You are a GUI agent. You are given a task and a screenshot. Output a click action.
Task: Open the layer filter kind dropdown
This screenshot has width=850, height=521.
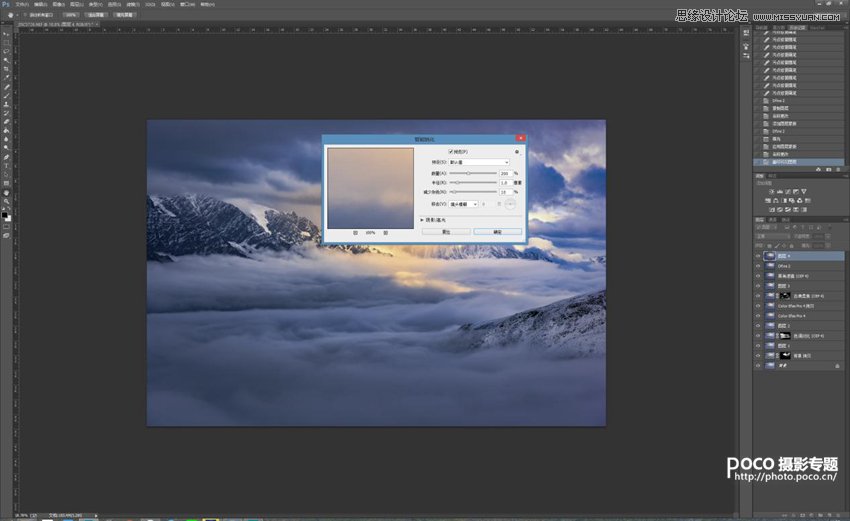766,227
